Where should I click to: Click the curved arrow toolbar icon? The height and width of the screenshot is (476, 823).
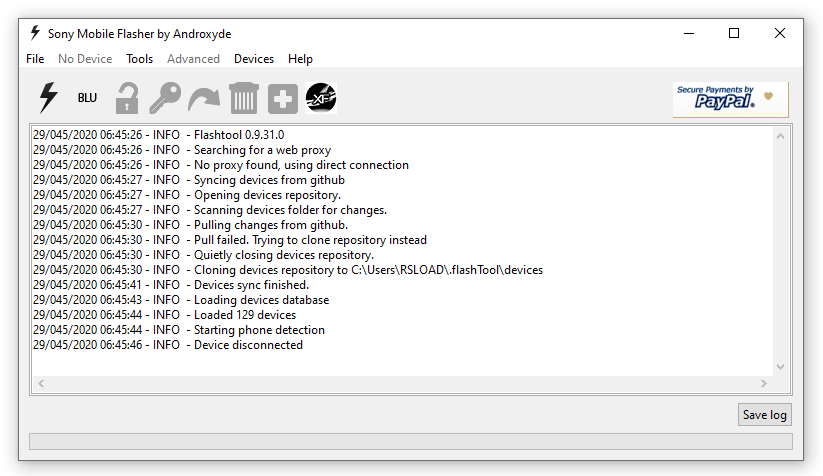204,99
